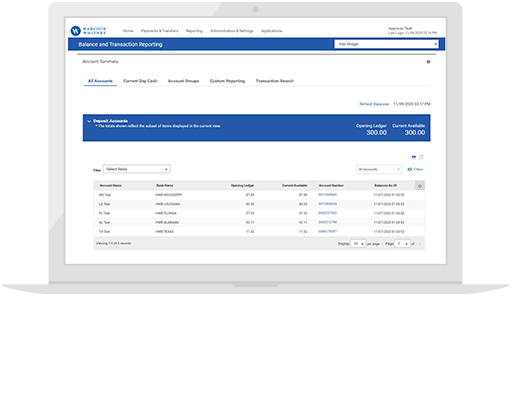Change the Display per page dropdown

[x=358, y=244]
